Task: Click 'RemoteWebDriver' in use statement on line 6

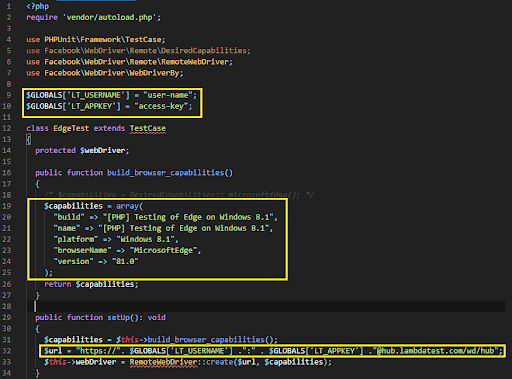Action: click(195, 62)
